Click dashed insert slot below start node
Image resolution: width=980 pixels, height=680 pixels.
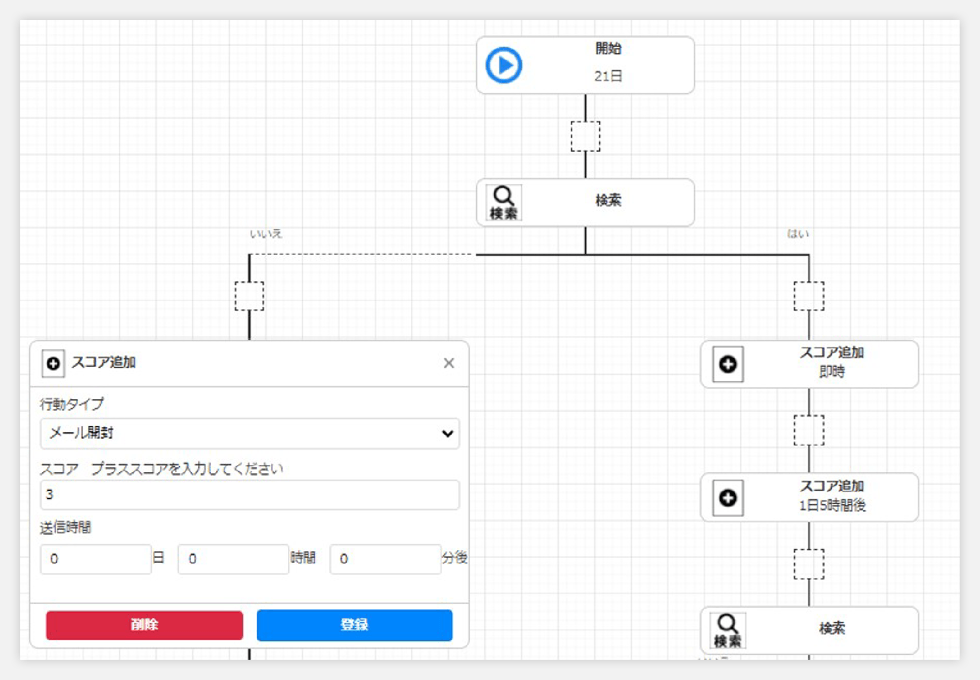coord(586,136)
